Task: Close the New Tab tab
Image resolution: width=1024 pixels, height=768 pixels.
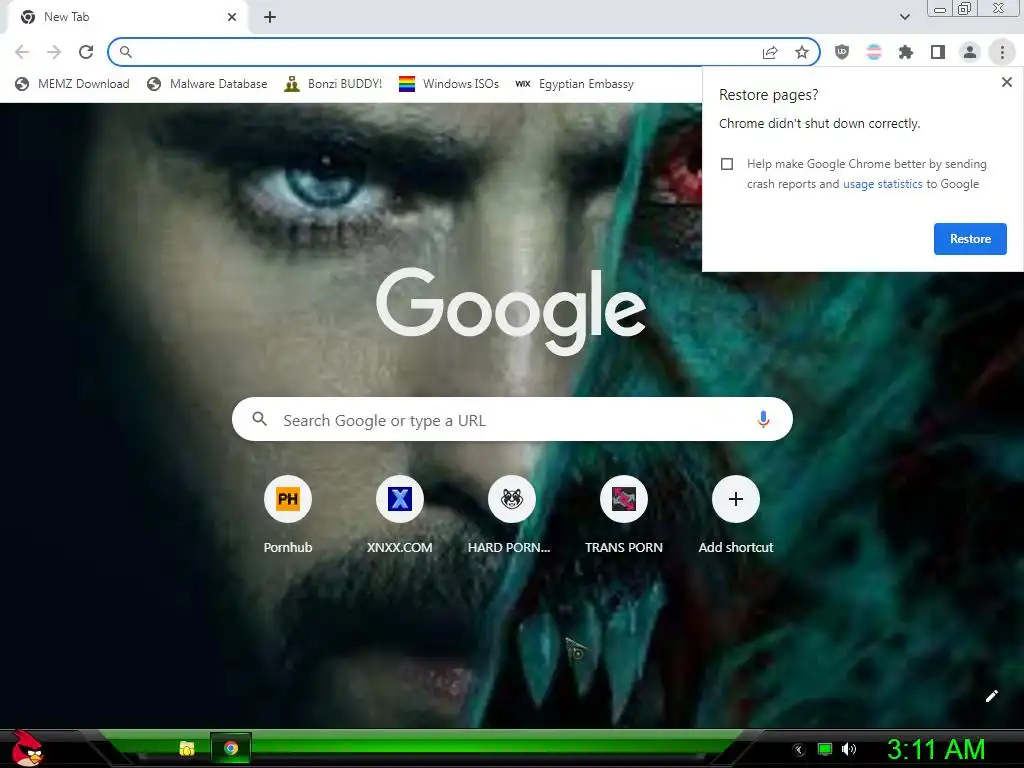Action: tap(232, 17)
